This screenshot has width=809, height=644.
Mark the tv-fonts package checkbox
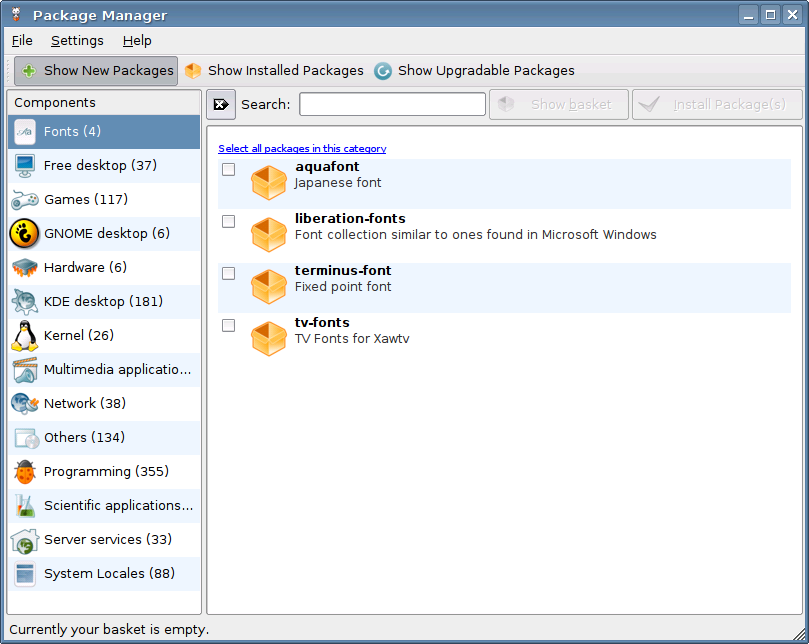(229, 325)
